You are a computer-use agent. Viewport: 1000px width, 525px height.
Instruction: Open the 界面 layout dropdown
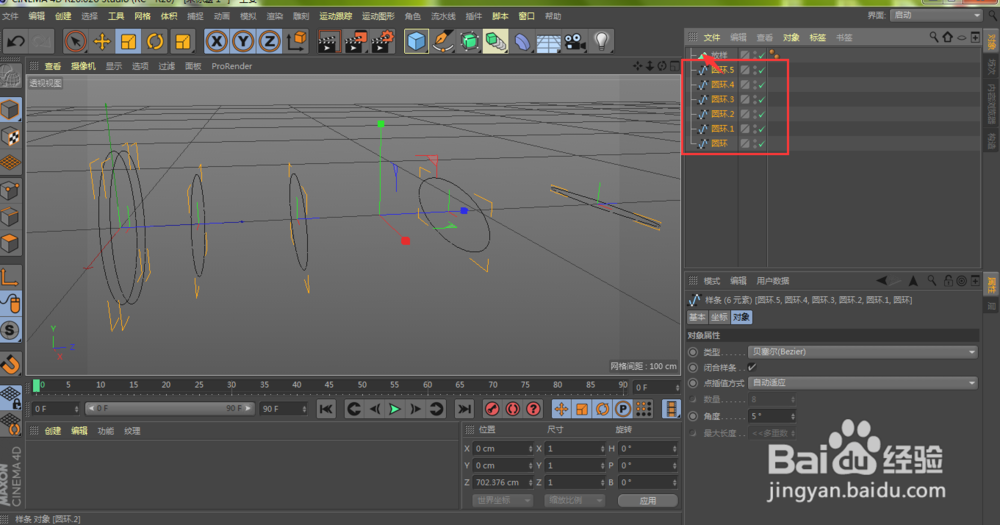click(x=936, y=15)
